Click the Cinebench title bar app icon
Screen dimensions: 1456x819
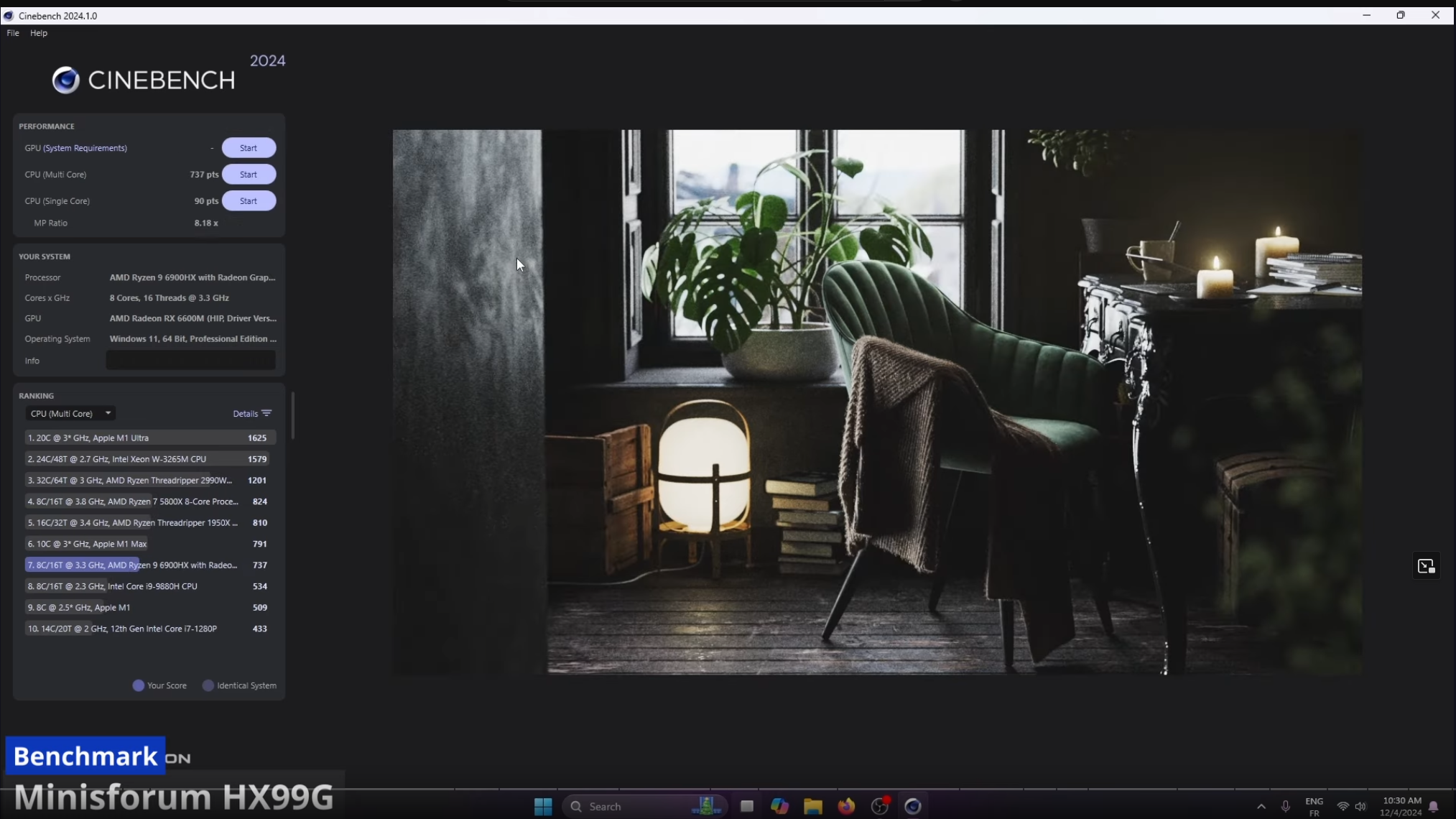9,16
